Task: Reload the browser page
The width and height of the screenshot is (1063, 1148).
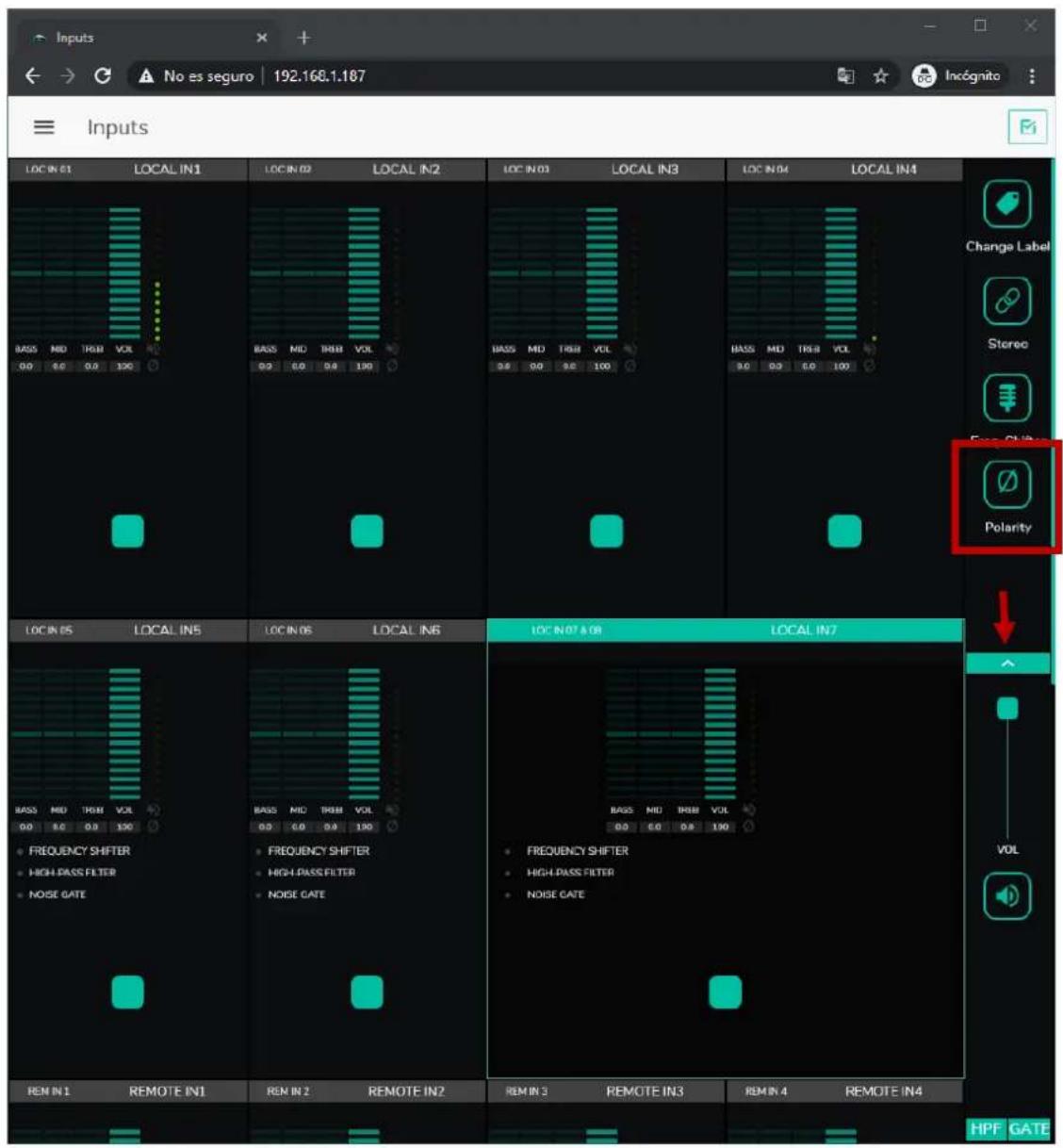Action: (103, 75)
